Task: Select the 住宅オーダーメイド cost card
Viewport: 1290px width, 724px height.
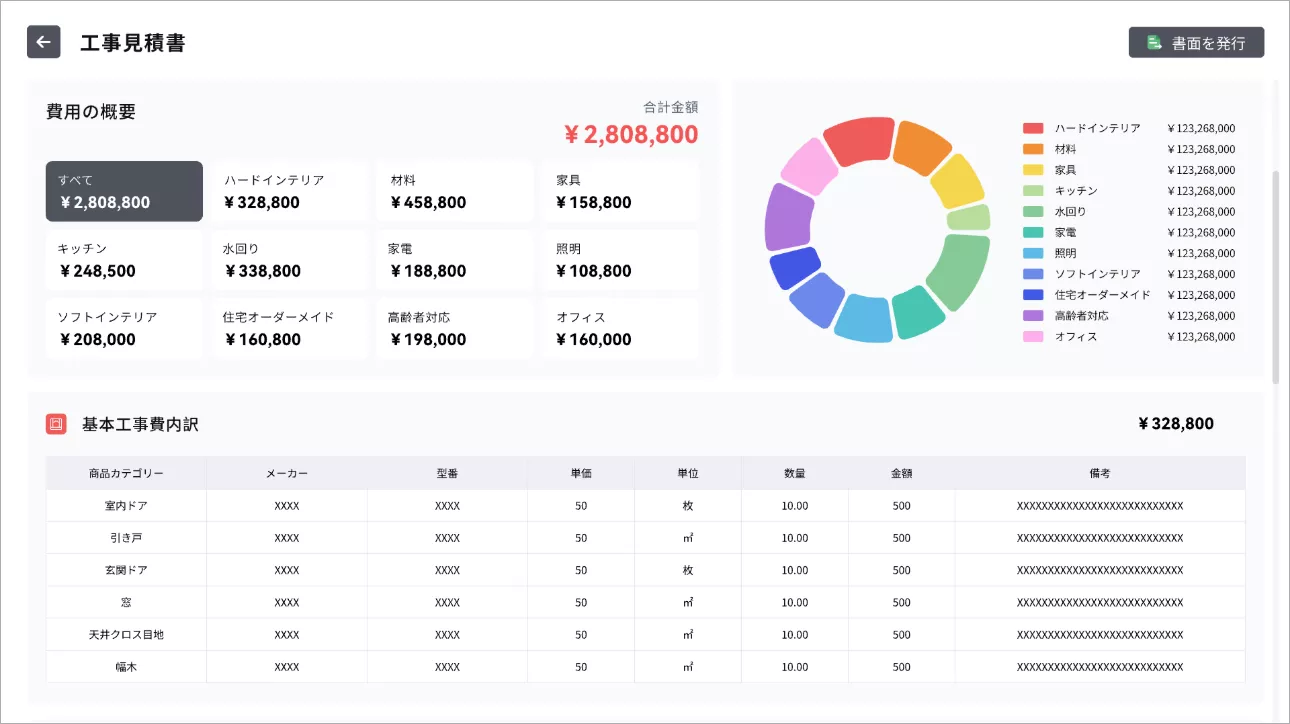Action: pos(290,328)
